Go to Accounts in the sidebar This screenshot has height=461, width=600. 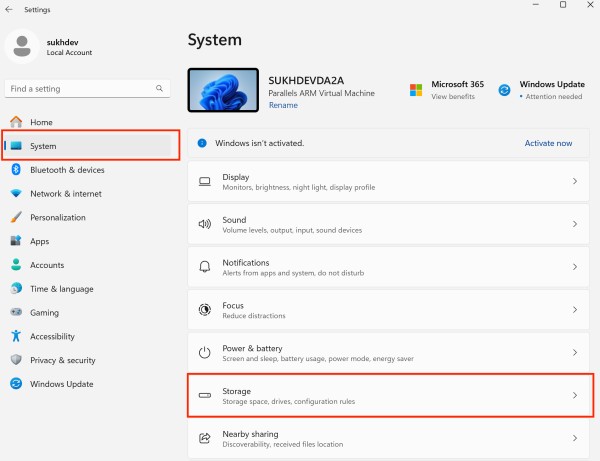[47, 265]
